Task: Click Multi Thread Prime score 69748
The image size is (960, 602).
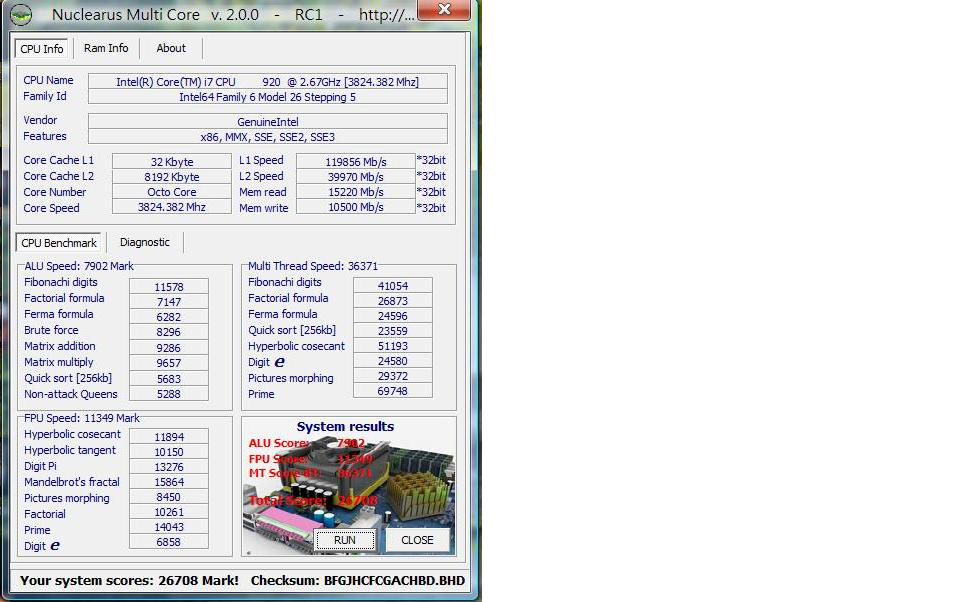Action: click(392, 391)
